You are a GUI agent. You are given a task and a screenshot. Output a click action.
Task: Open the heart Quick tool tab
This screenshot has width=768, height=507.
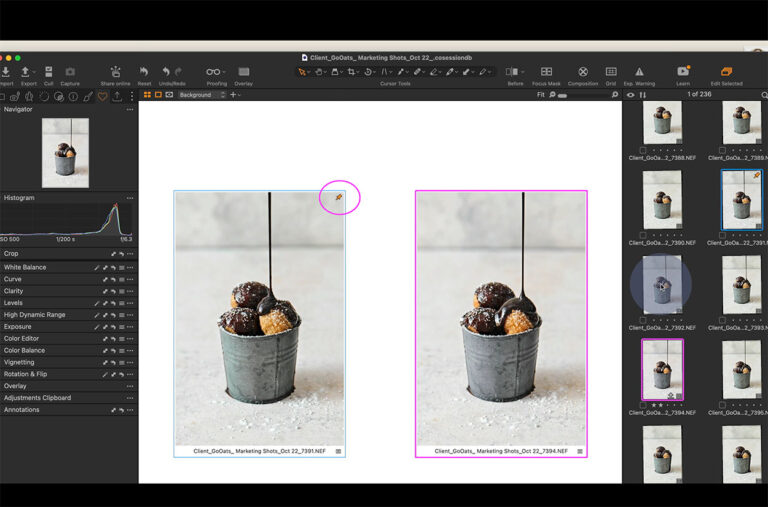(102, 96)
